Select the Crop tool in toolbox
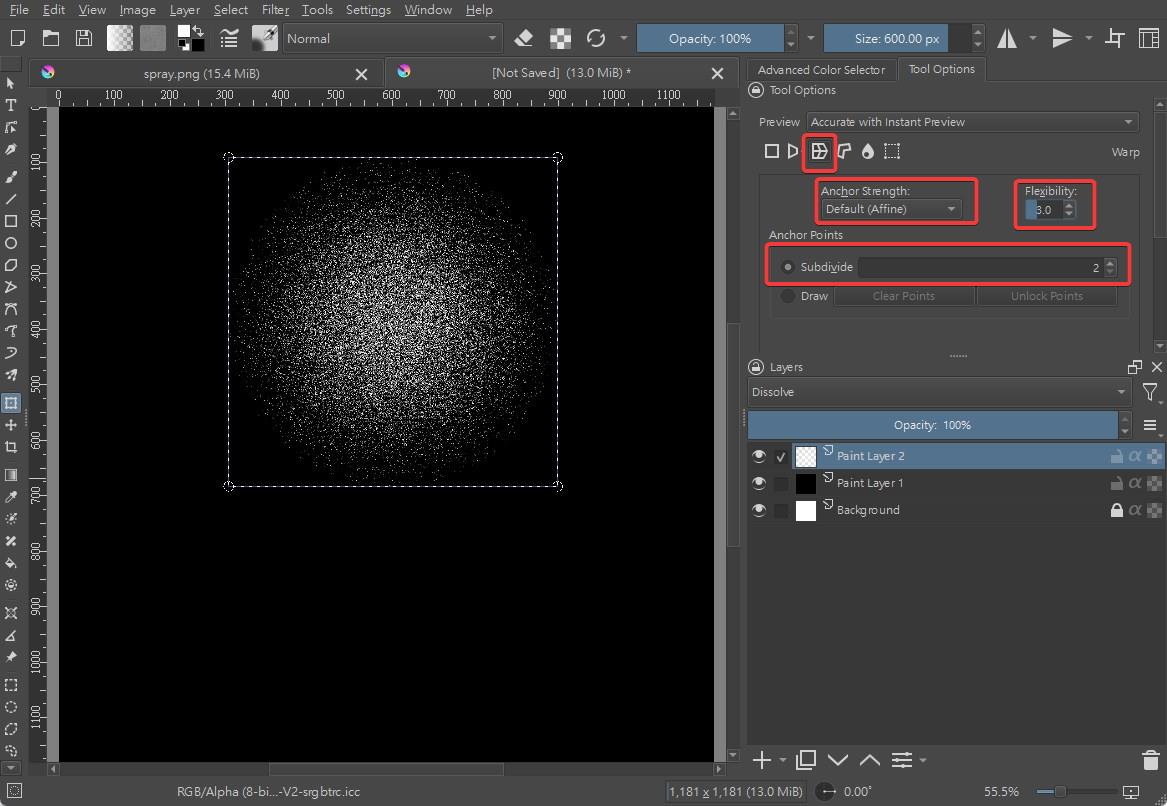 coord(11,447)
